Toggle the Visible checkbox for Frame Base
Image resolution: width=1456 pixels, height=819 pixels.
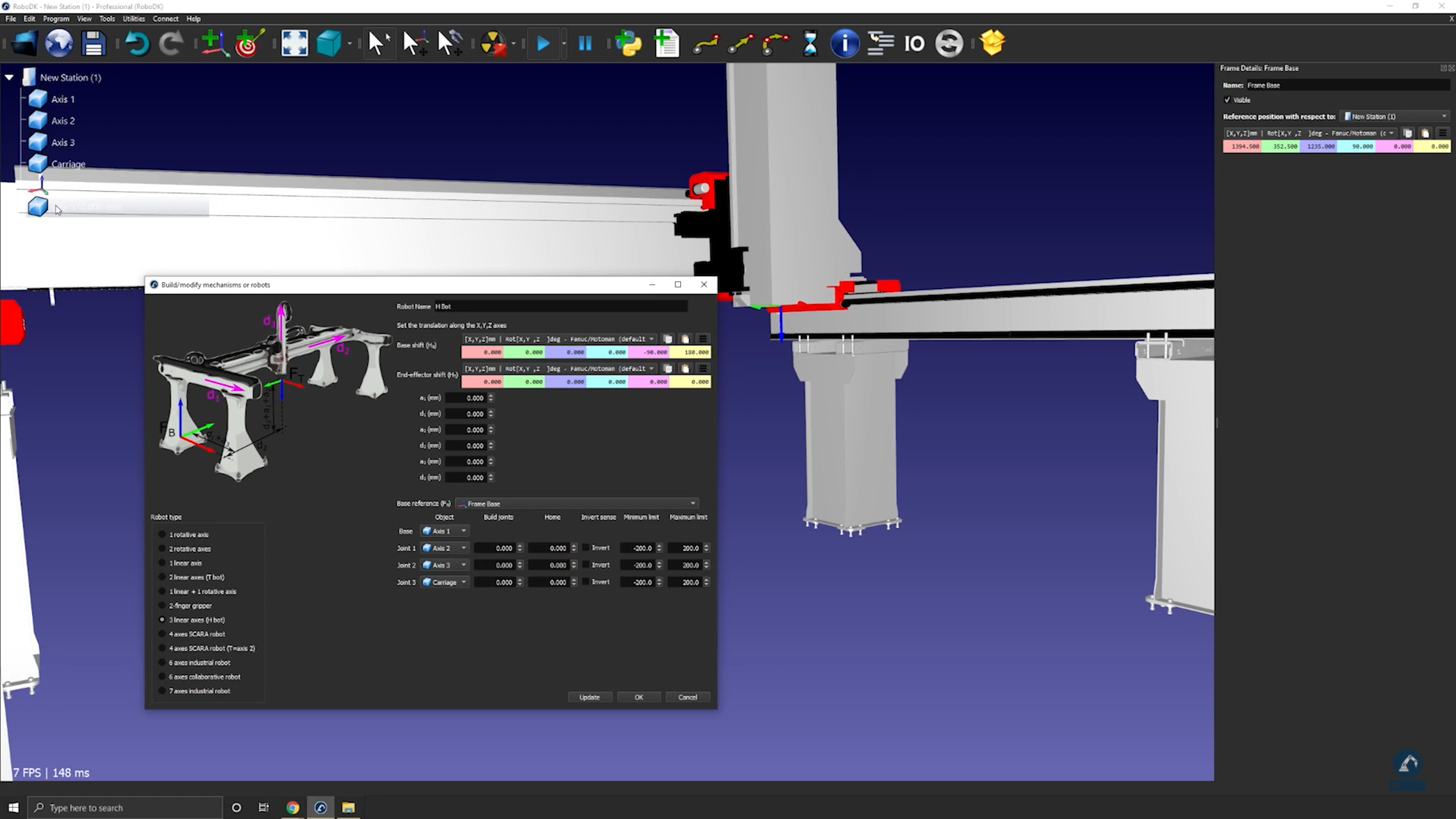coord(1228,100)
